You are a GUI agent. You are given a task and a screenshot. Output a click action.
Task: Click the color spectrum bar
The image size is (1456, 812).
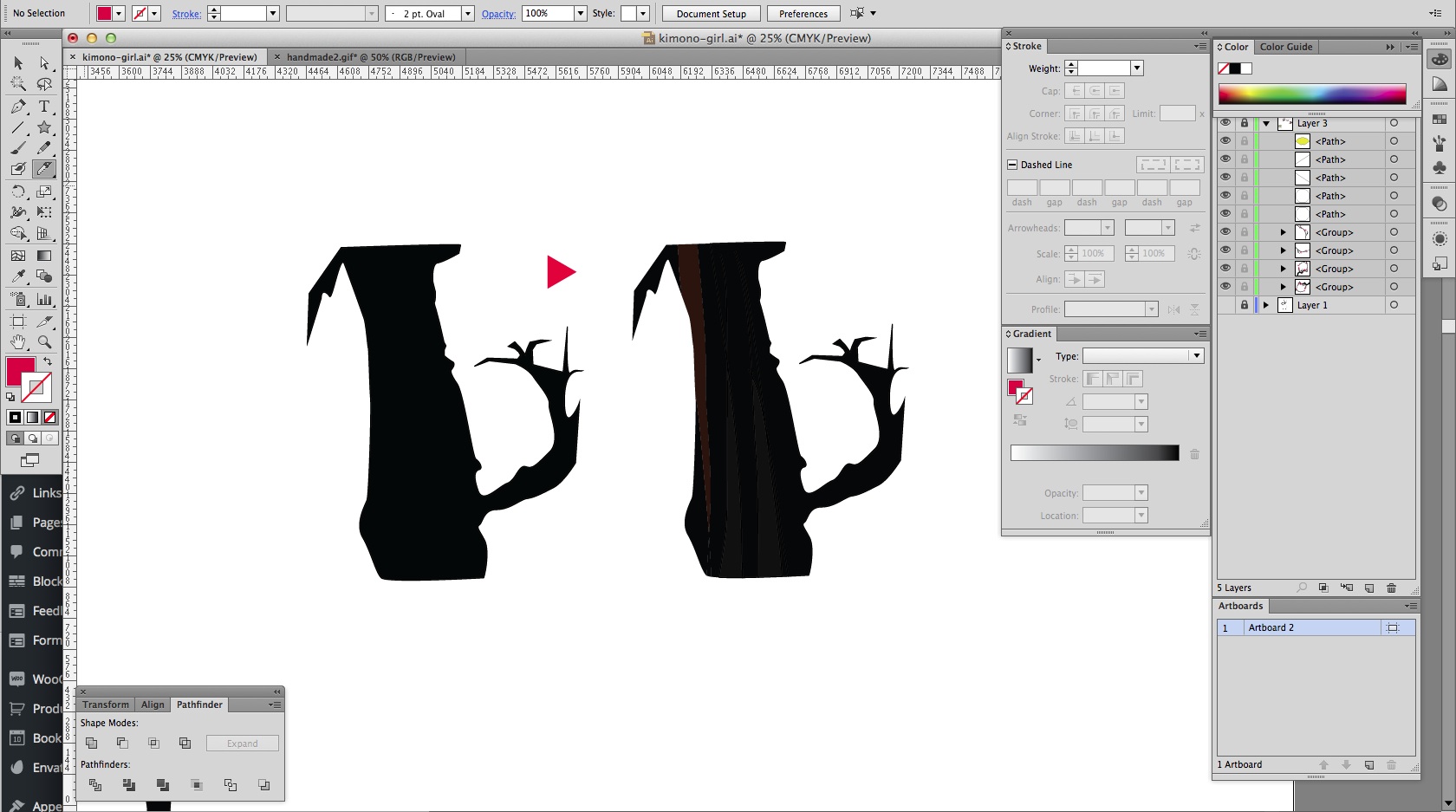coord(1311,94)
